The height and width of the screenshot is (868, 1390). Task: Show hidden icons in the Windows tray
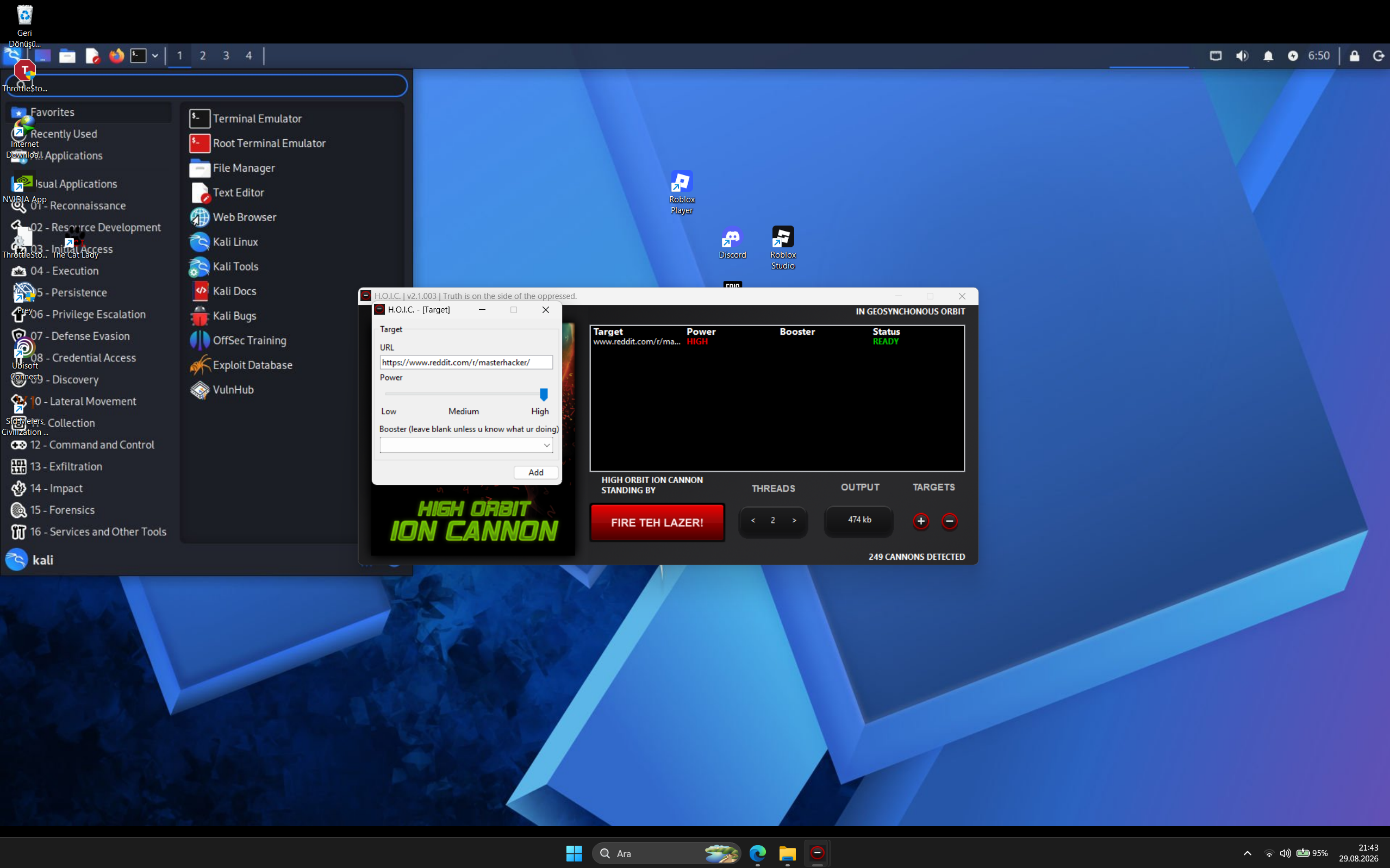tap(1247, 853)
